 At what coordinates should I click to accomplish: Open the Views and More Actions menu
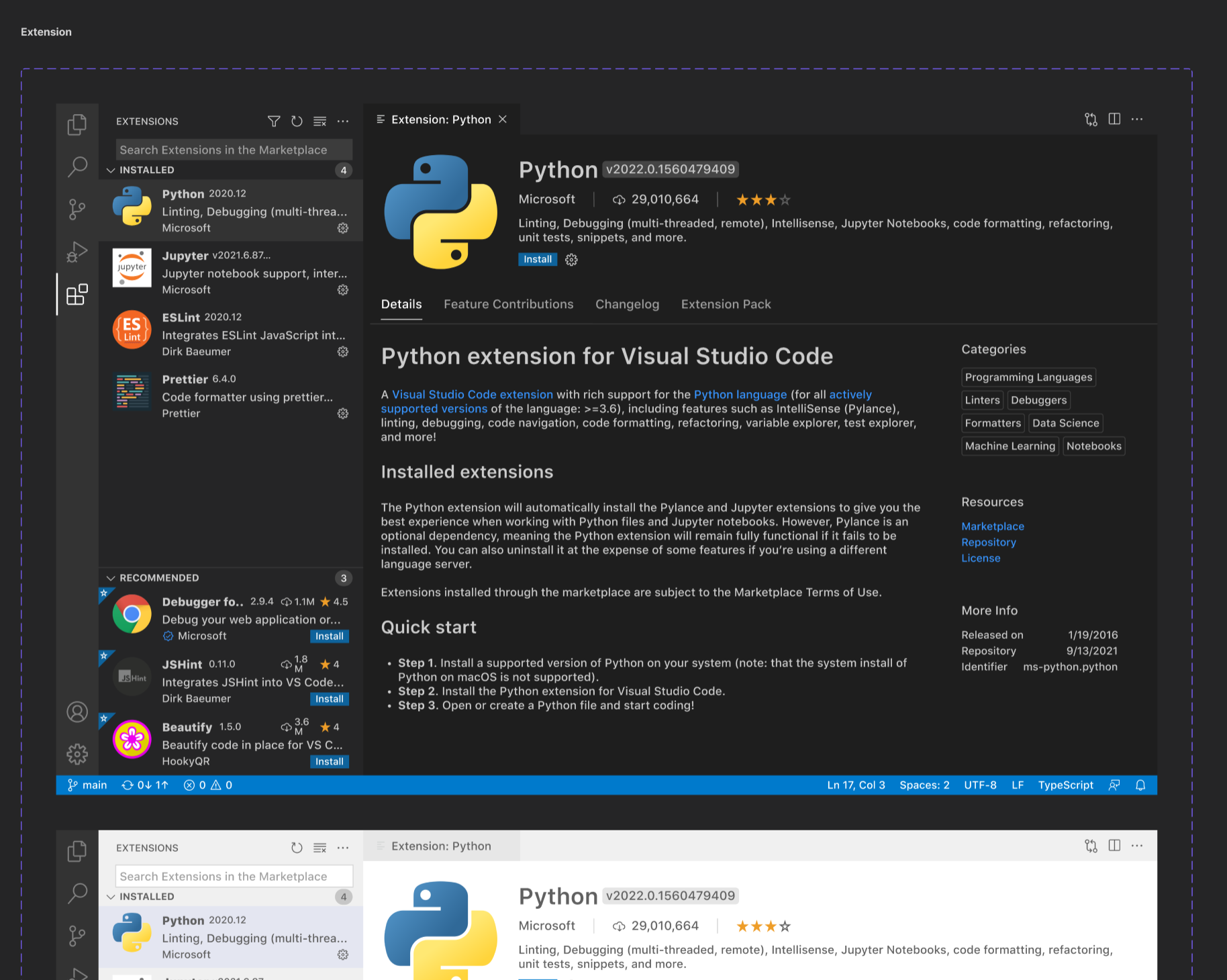[343, 121]
